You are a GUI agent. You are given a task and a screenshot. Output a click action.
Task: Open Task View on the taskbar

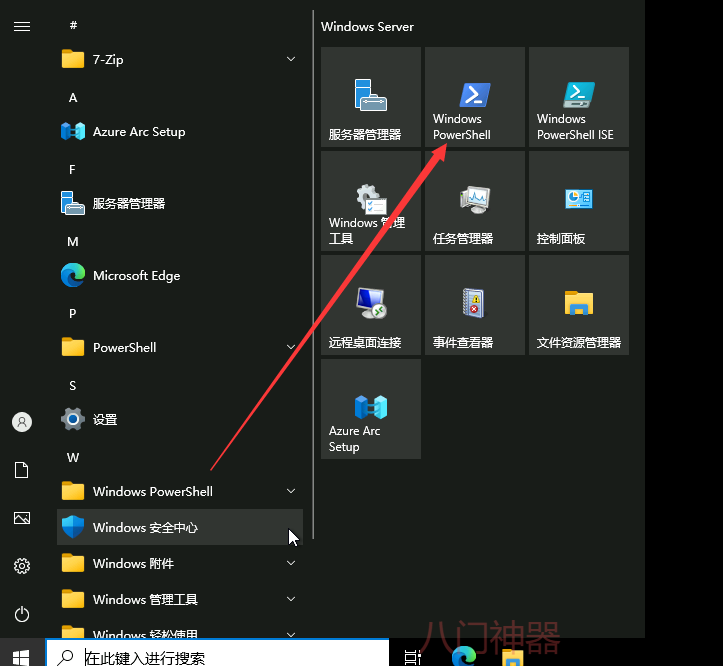[x=412, y=657]
